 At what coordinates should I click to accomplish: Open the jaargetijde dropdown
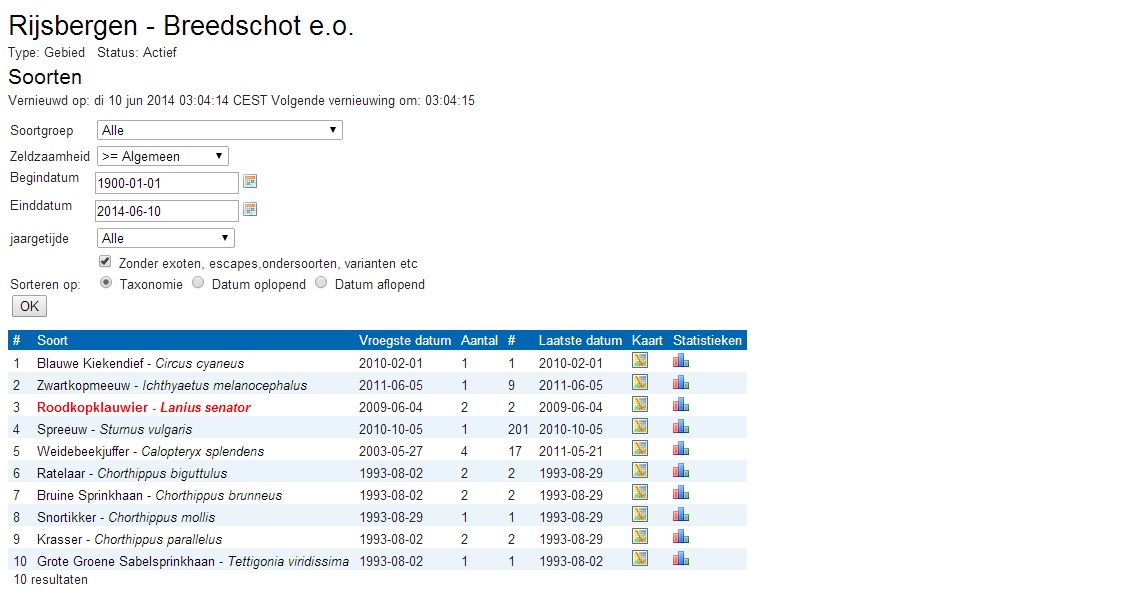tap(166, 238)
